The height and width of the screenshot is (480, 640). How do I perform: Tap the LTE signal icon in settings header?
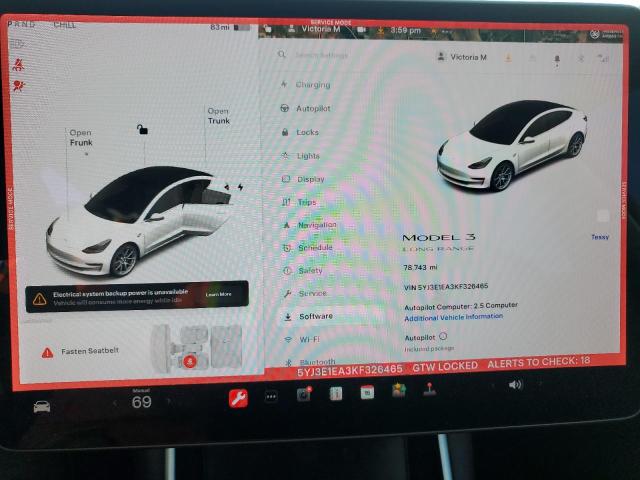pos(603,59)
